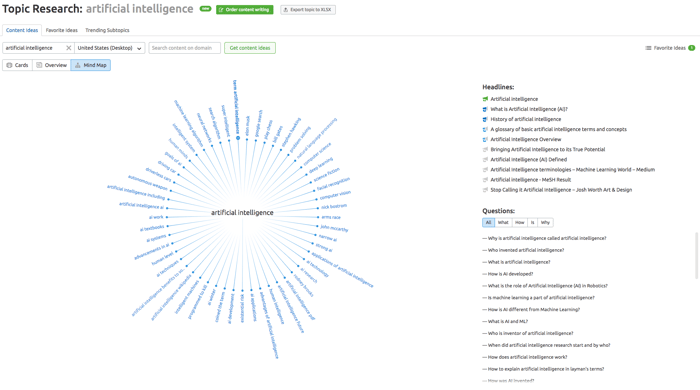Click Order content writing button
This screenshot has height=390, width=700.
(x=245, y=9)
